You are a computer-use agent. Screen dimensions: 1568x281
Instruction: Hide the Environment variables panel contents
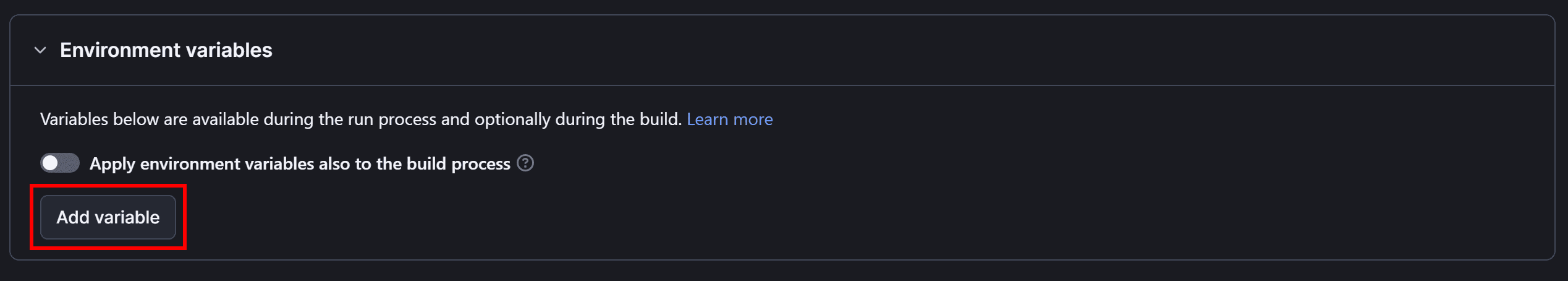[40, 50]
